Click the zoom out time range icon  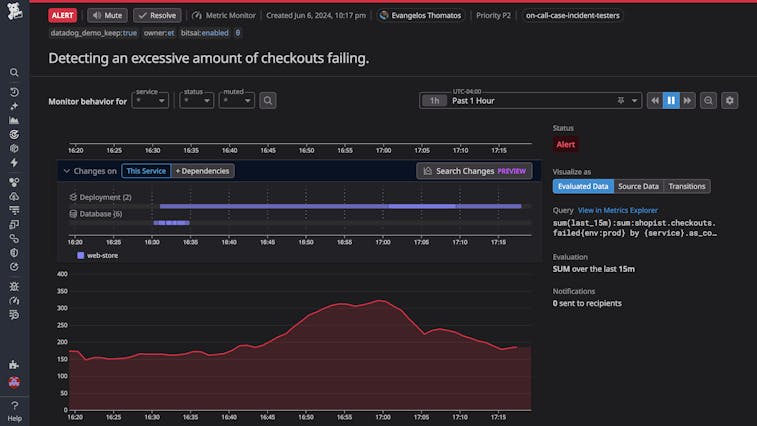pos(708,100)
